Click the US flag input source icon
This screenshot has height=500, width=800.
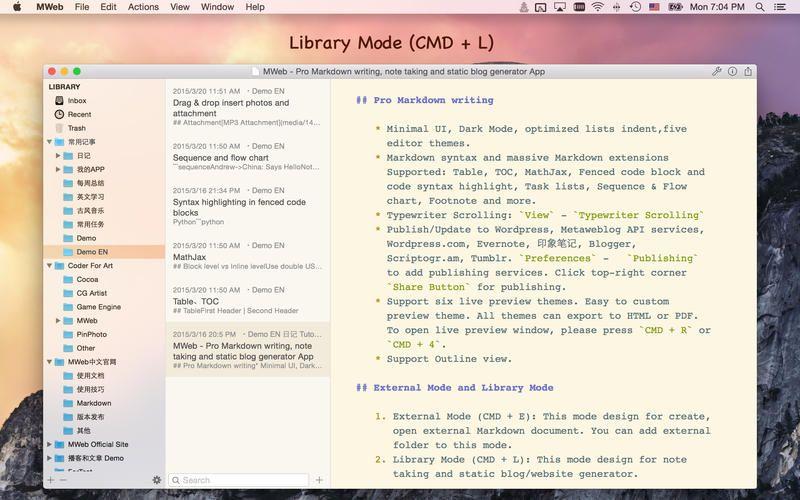654,7
